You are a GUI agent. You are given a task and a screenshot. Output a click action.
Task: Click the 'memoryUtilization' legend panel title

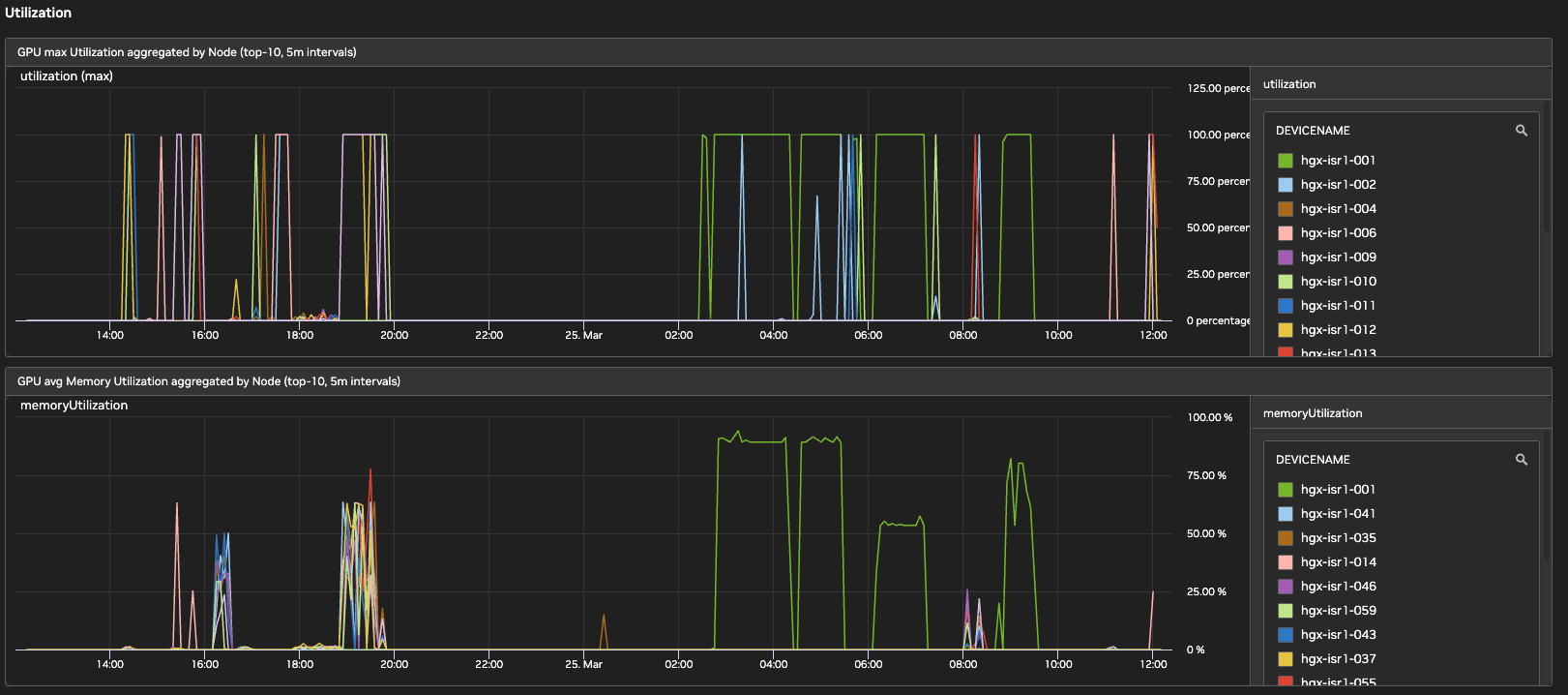pos(1313,413)
